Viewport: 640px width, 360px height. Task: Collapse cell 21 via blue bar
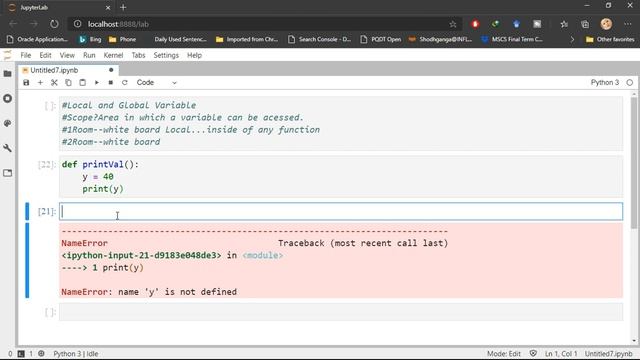click(x=27, y=211)
